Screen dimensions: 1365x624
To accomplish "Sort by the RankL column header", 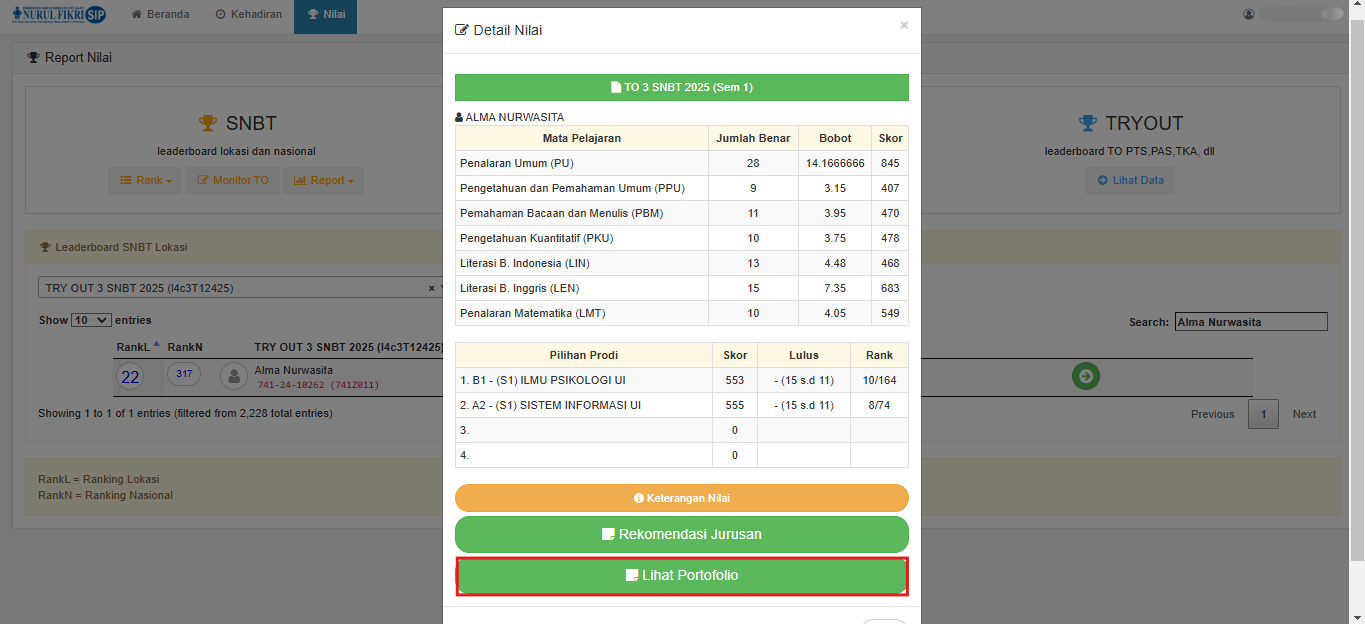I will 137,347.
